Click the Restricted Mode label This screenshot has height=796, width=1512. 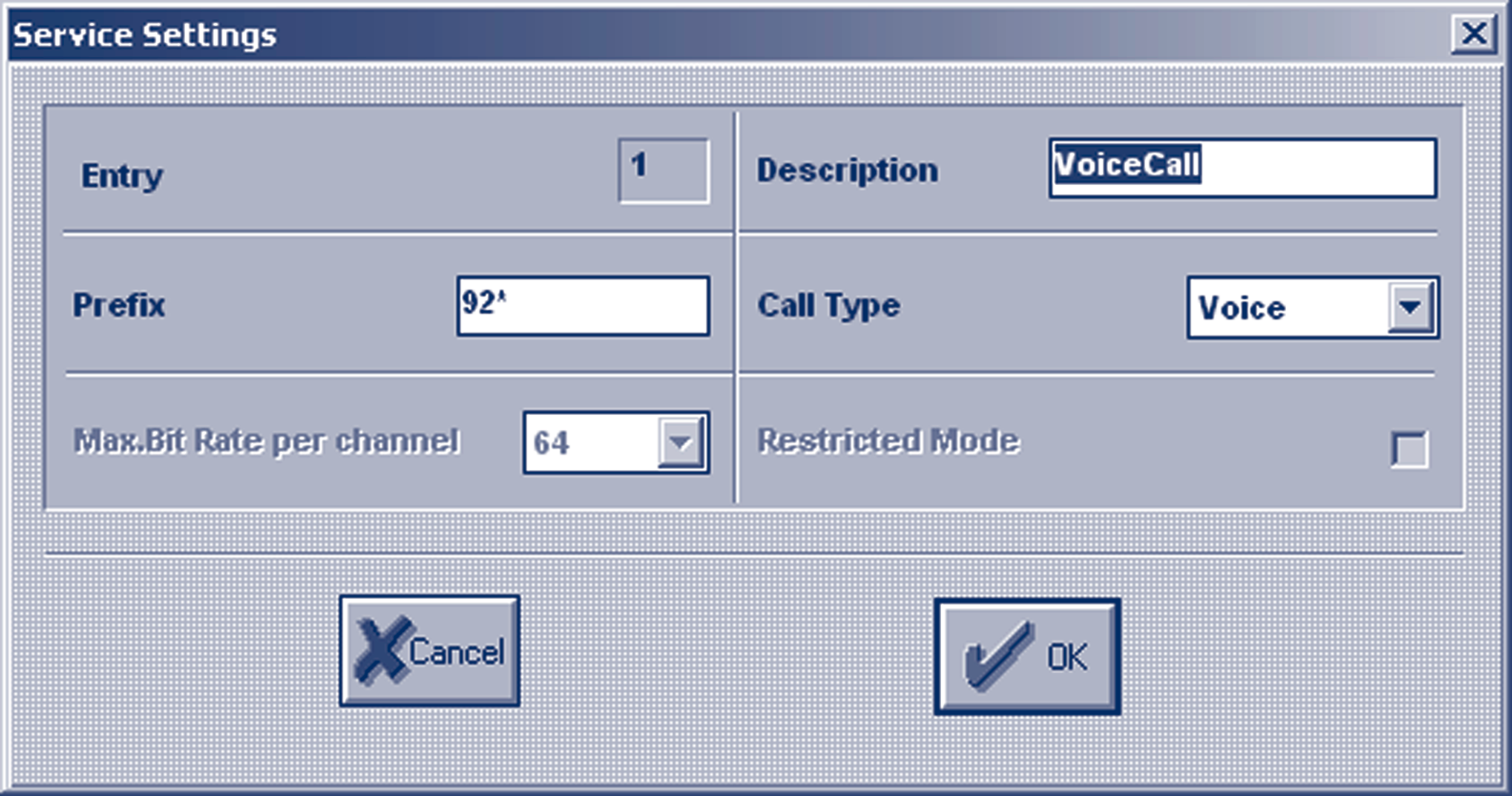point(888,440)
